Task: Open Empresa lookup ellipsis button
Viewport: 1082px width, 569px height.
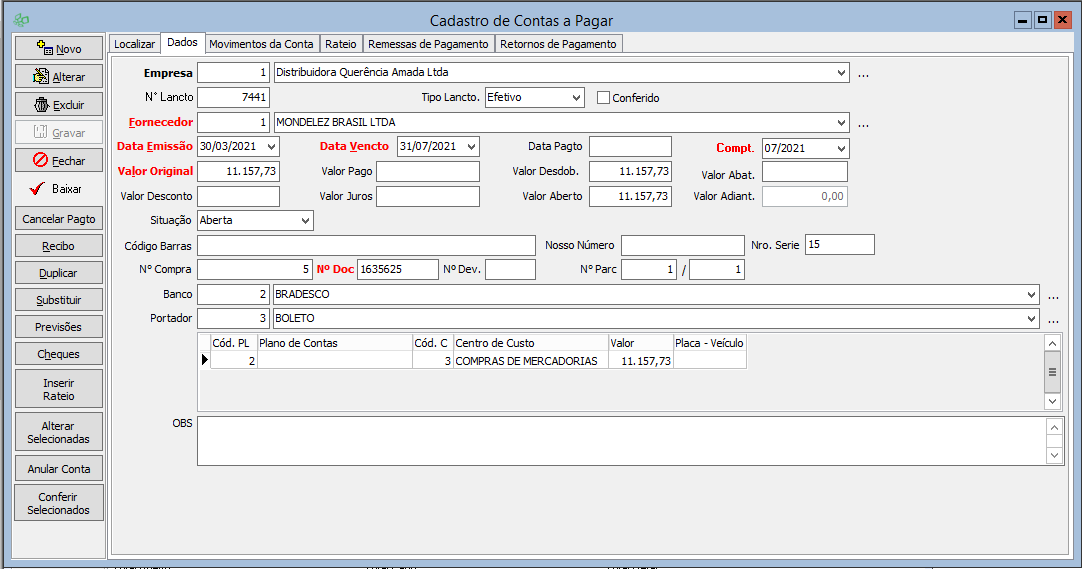Action: pyautogui.click(x=863, y=73)
